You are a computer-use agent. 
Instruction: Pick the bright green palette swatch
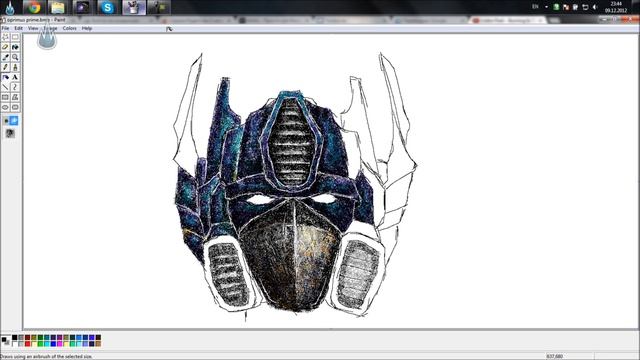(40, 344)
